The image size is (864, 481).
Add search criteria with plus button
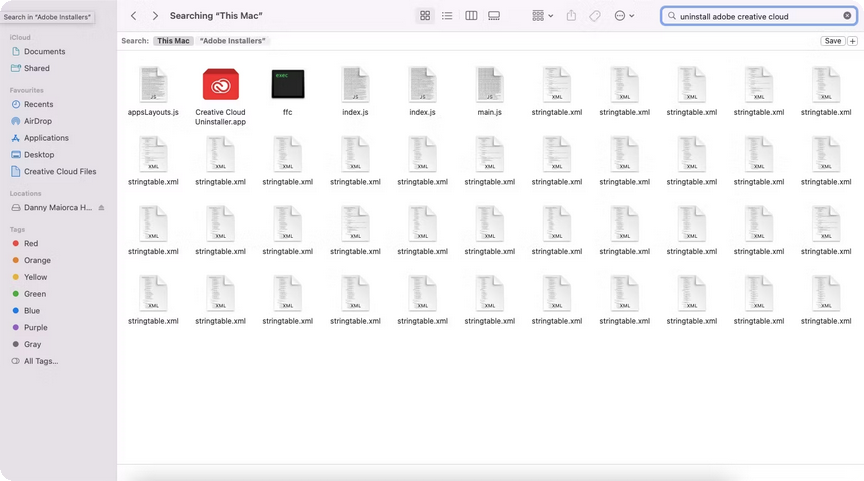tap(853, 41)
